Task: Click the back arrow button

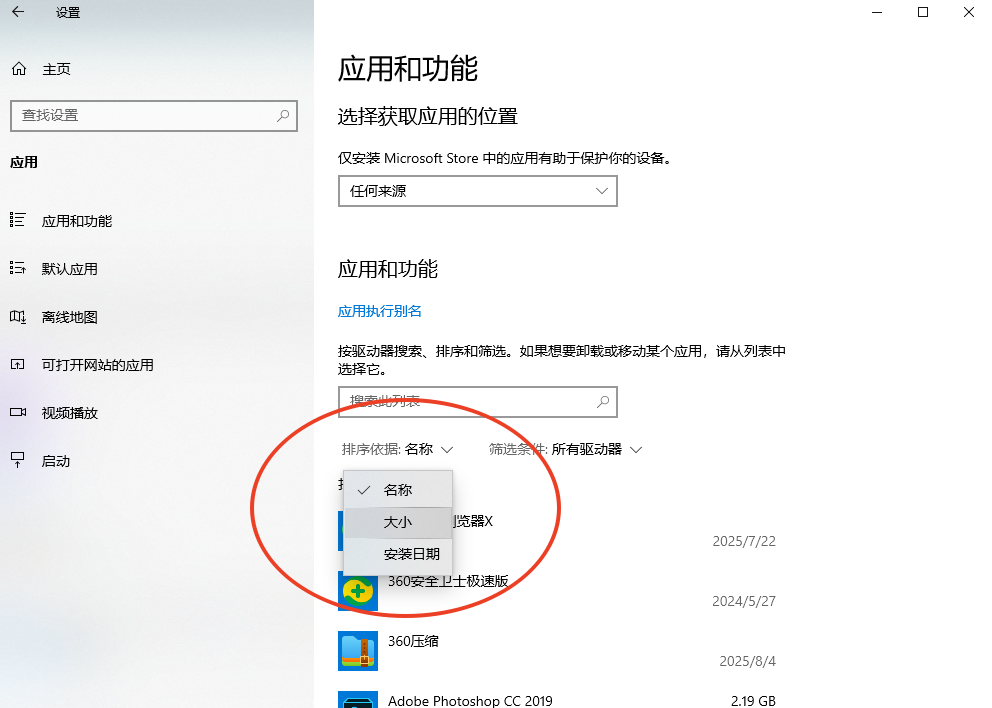Action: pyautogui.click(x=16, y=12)
